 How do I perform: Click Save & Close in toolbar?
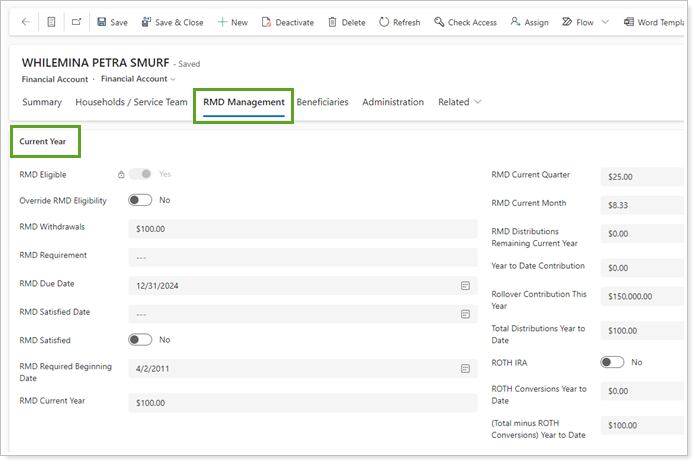(x=172, y=22)
